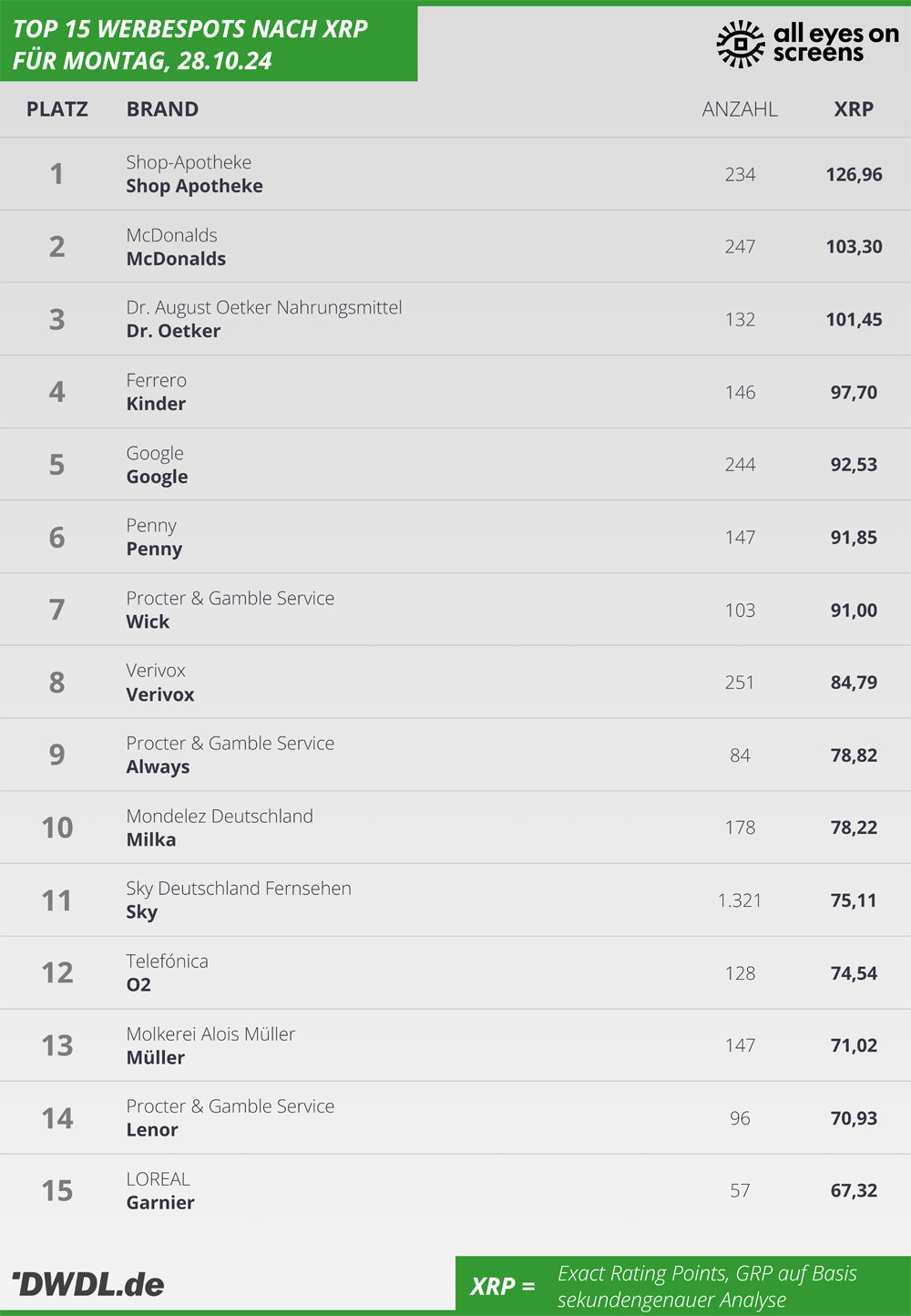Select the PLATZ column header

coord(57,109)
